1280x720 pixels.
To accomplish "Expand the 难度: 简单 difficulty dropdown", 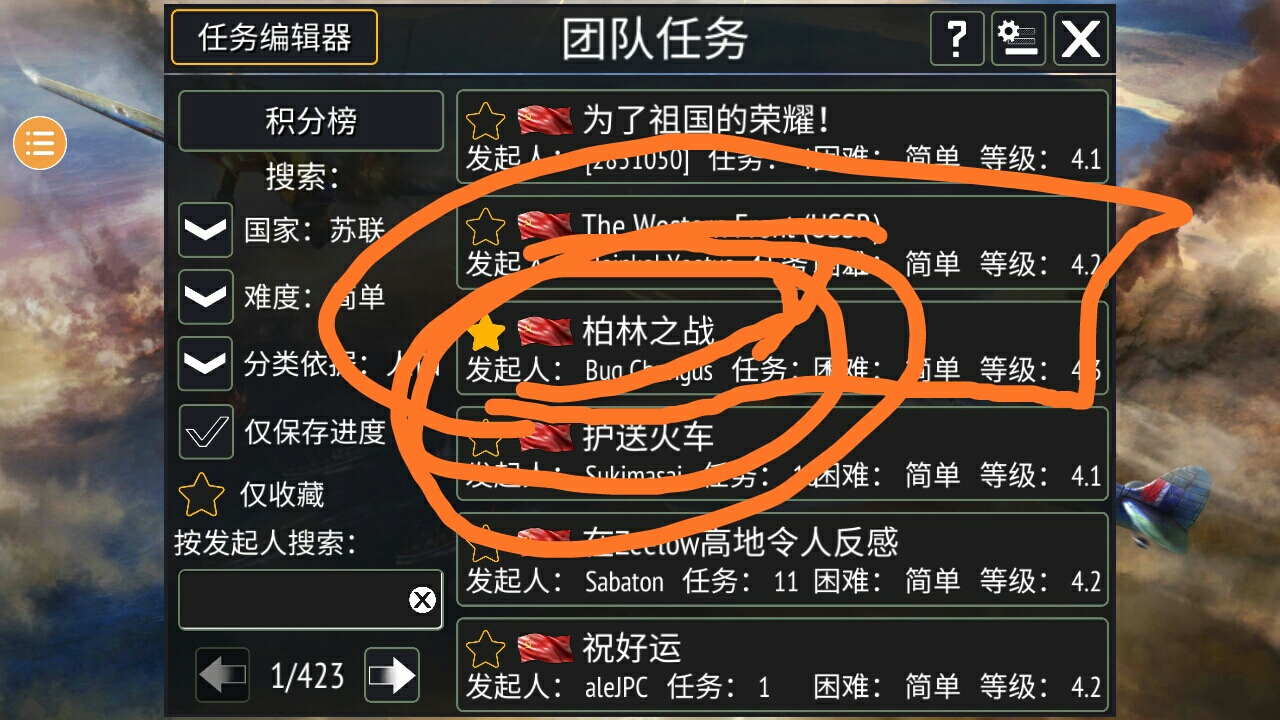I will (206, 297).
